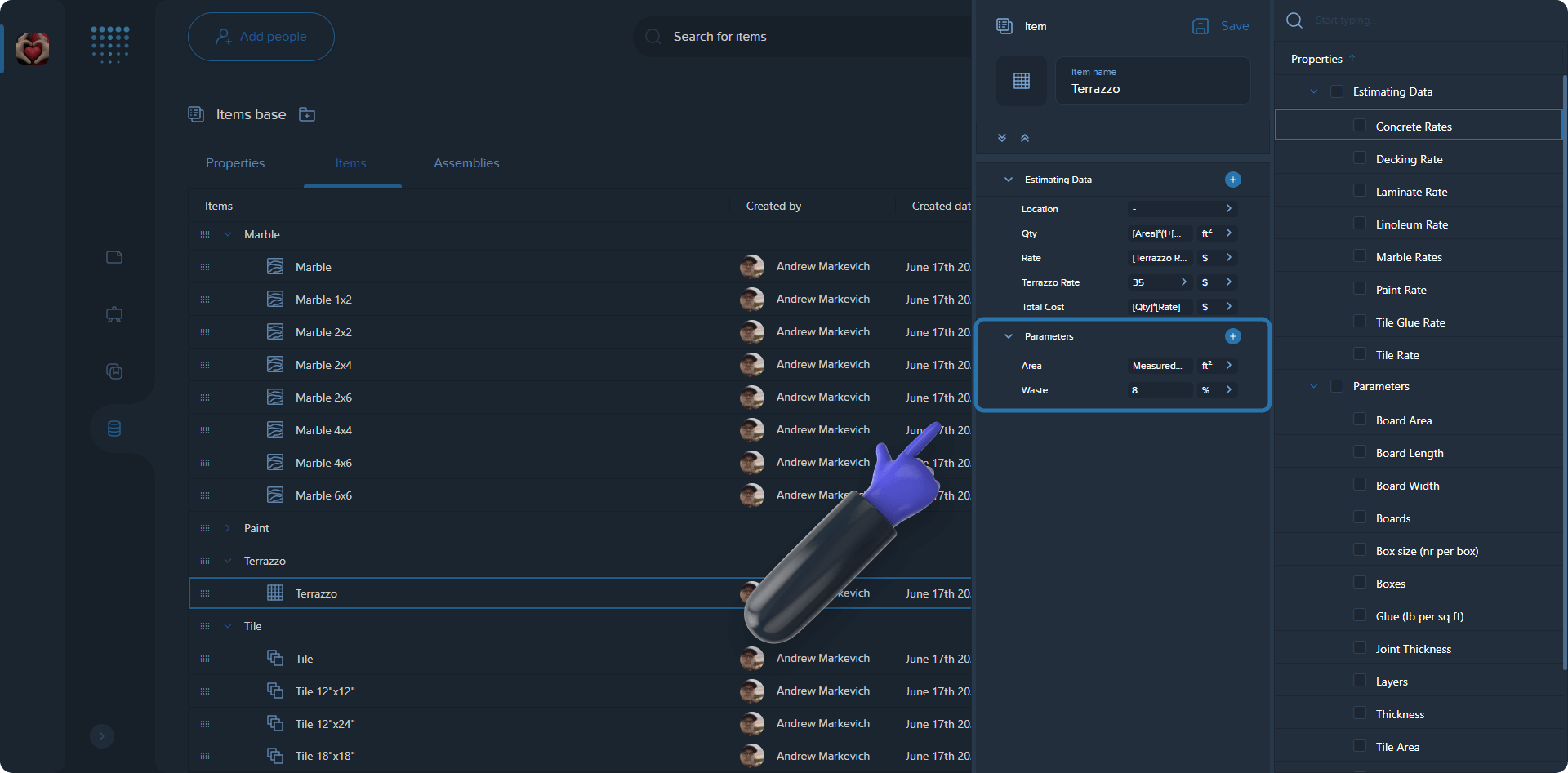Click the drag handle of Marble 4x4 row

coord(205,430)
